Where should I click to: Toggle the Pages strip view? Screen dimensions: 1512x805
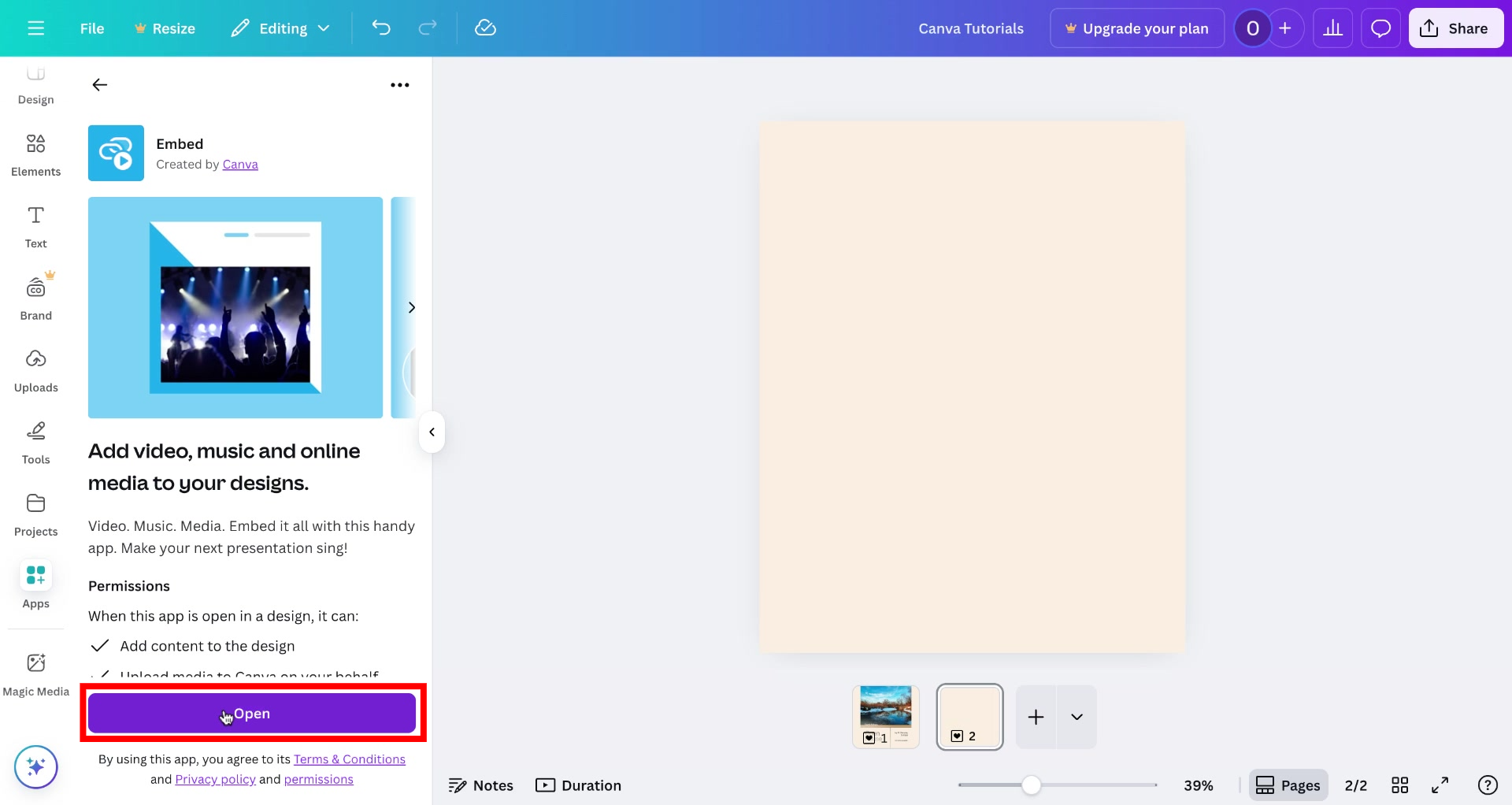tap(1288, 785)
